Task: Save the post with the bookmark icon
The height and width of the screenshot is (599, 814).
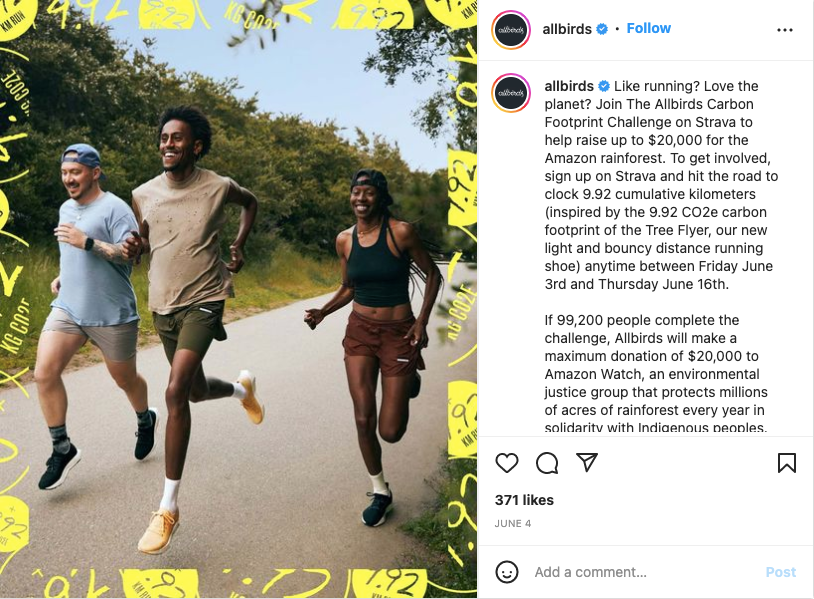Action: 786,463
